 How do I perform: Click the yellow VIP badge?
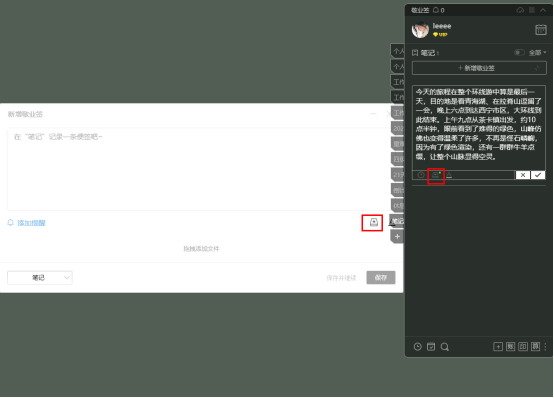(x=440, y=34)
